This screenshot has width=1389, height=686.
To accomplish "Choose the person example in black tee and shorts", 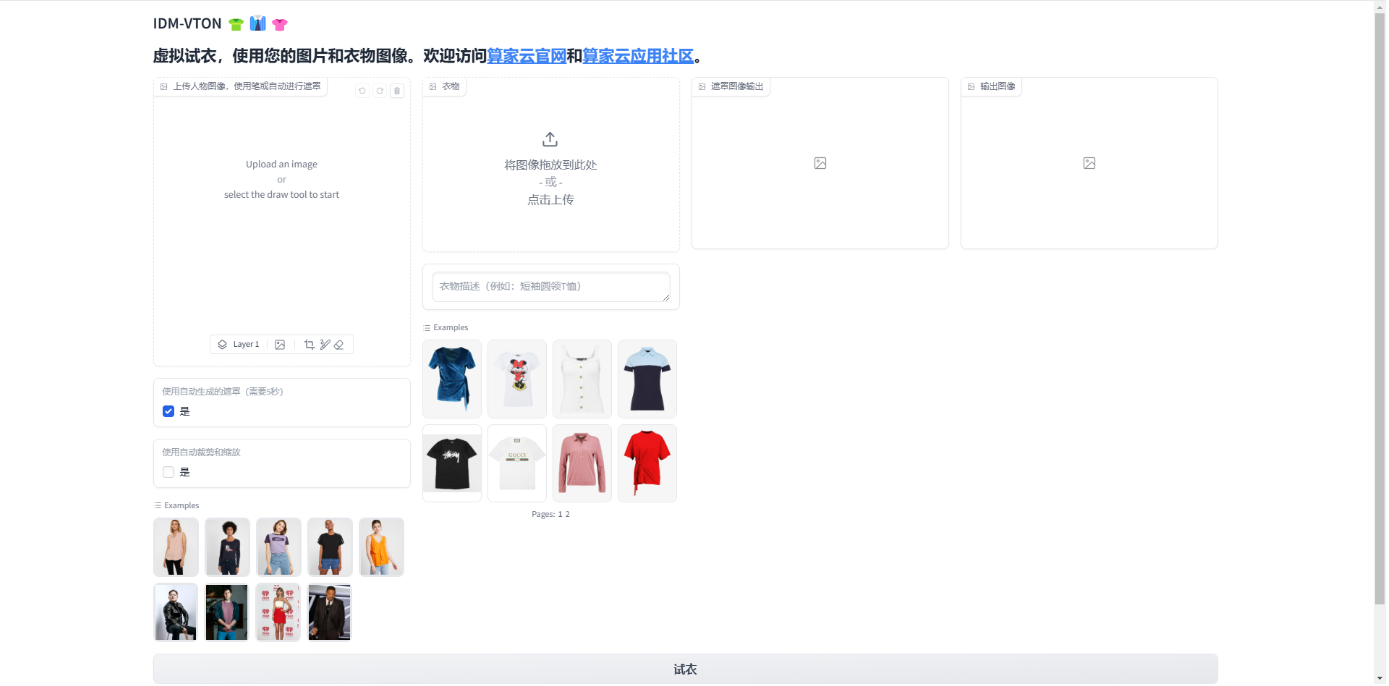I will point(330,547).
